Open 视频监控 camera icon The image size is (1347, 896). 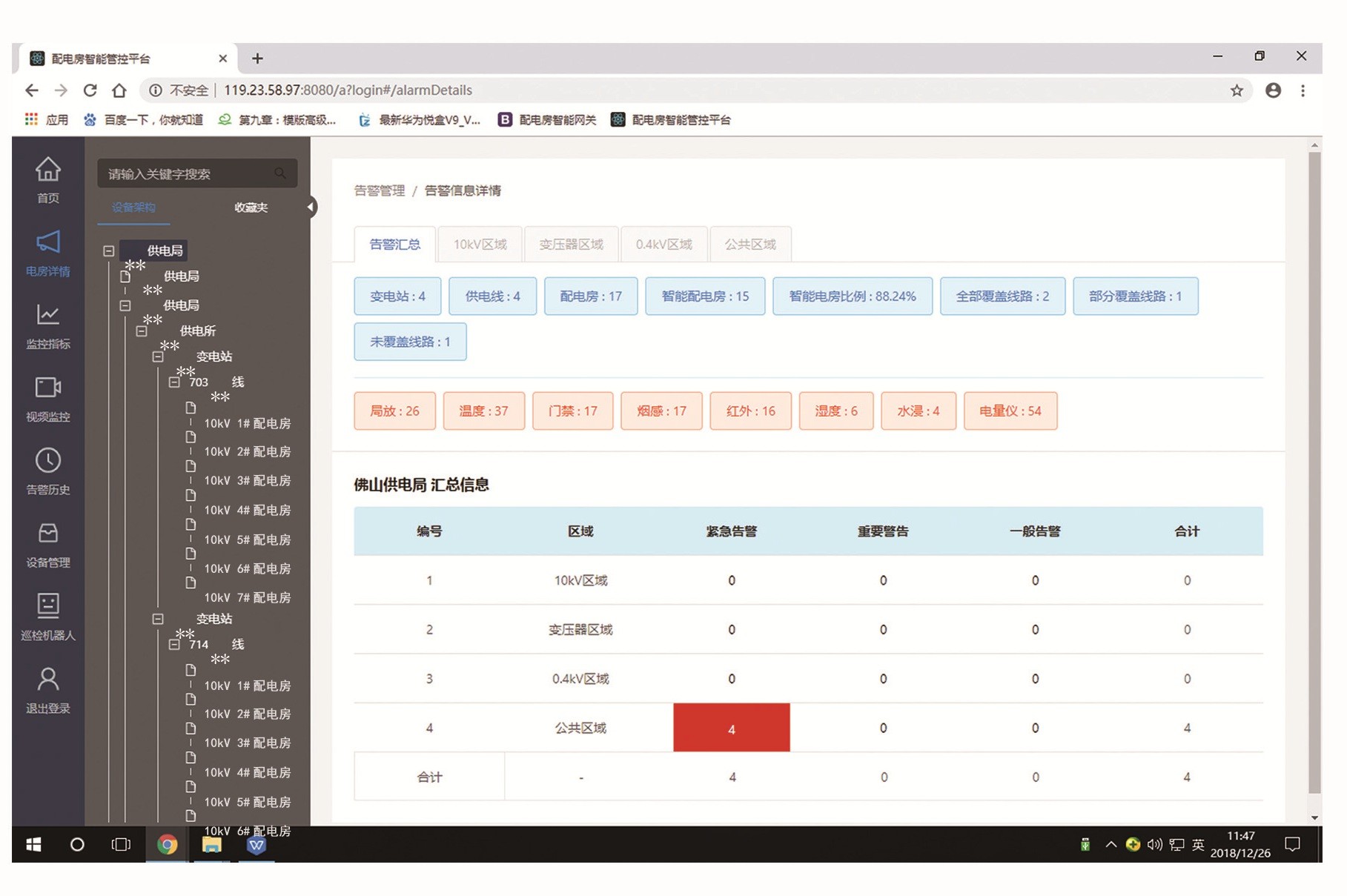(x=48, y=388)
